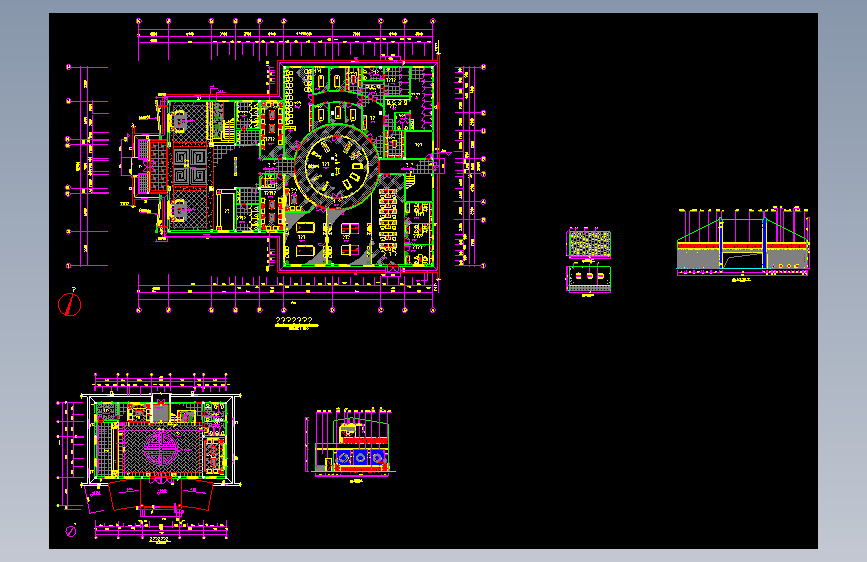Image resolution: width=867 pixels, height=562 pixels.
Task: Select the circular hall in the main floor plan
Action: (x=337, y=166)
